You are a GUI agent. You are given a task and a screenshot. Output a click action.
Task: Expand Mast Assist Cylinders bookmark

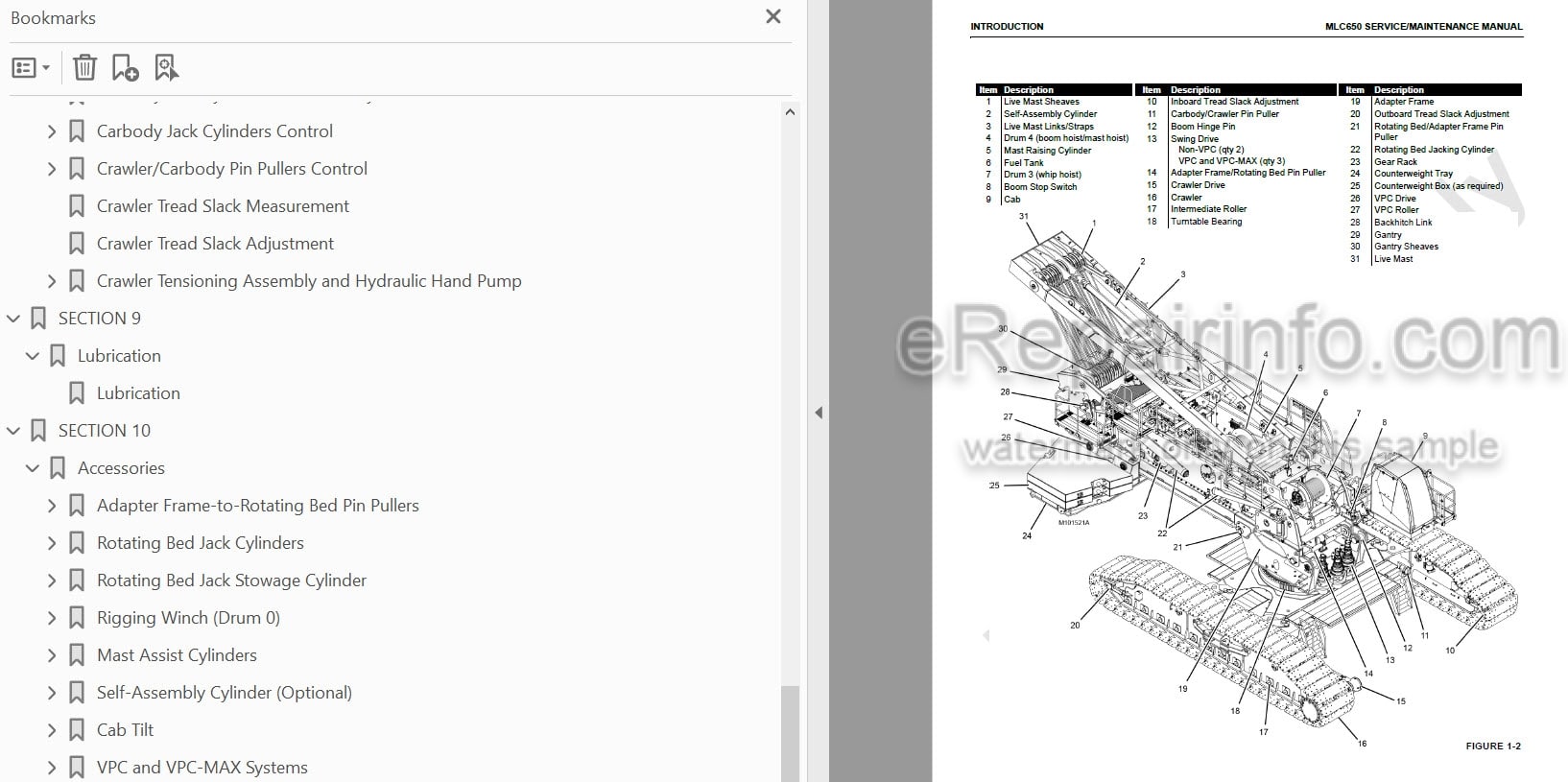pyautogui.click(x=52, y=655)
